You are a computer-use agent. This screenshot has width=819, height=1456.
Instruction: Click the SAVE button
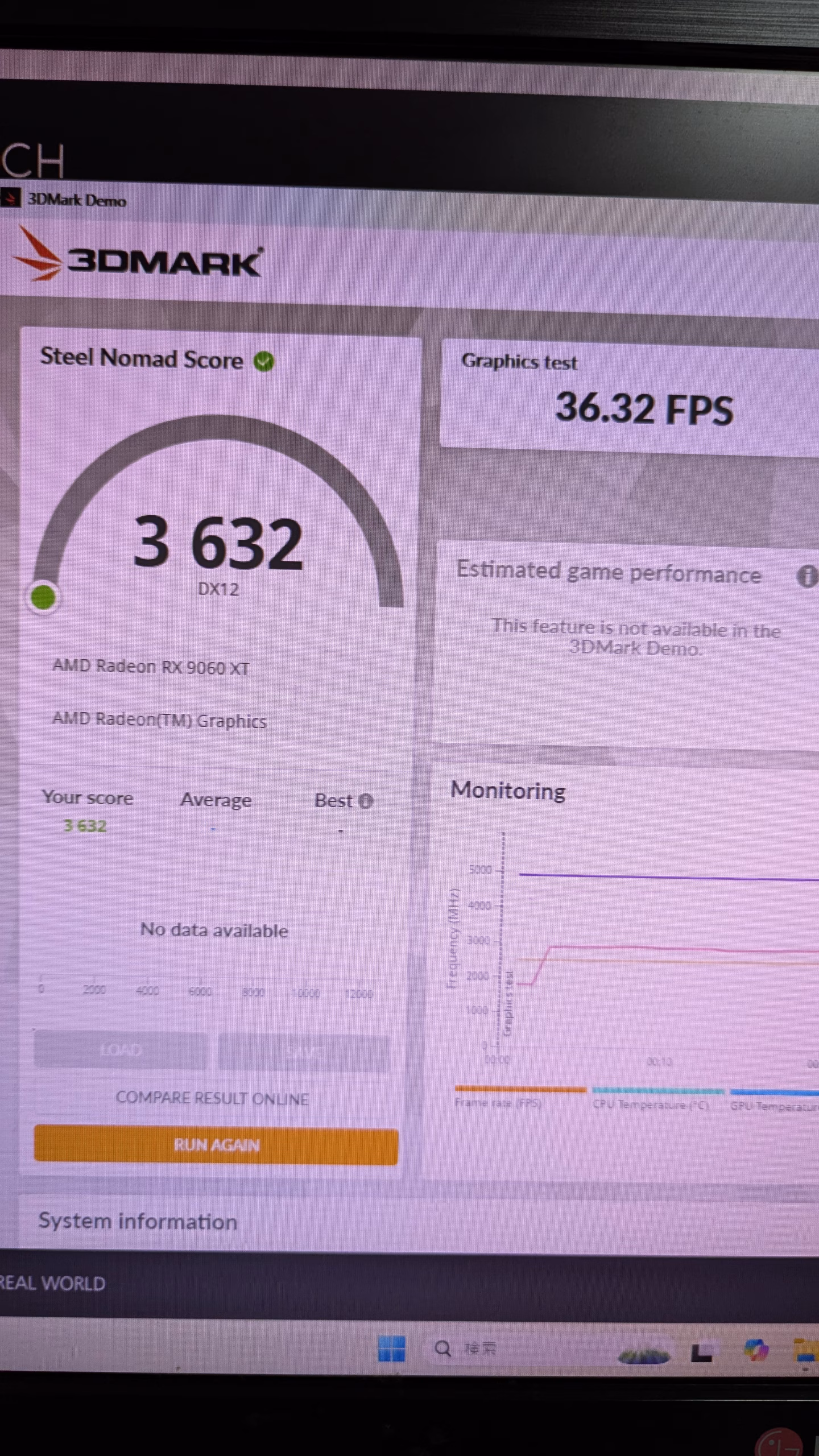click(304, 1052)
